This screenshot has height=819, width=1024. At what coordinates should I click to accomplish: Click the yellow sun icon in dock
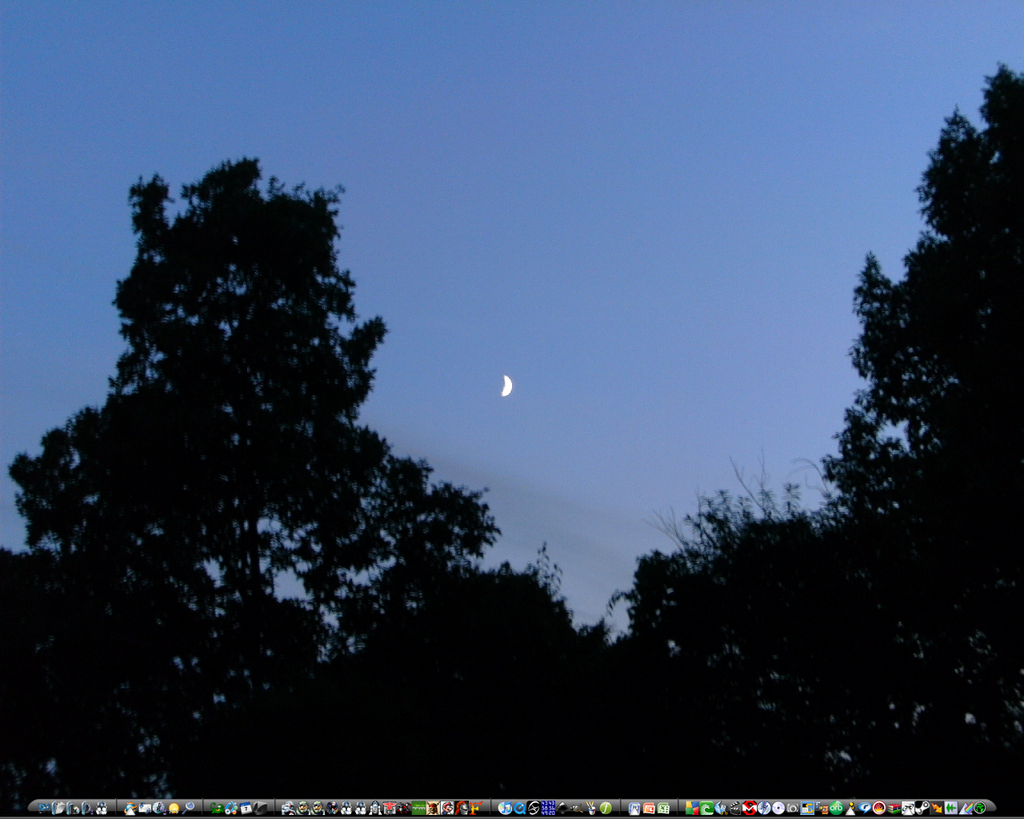pyautogui.click(x=174, y=809)
